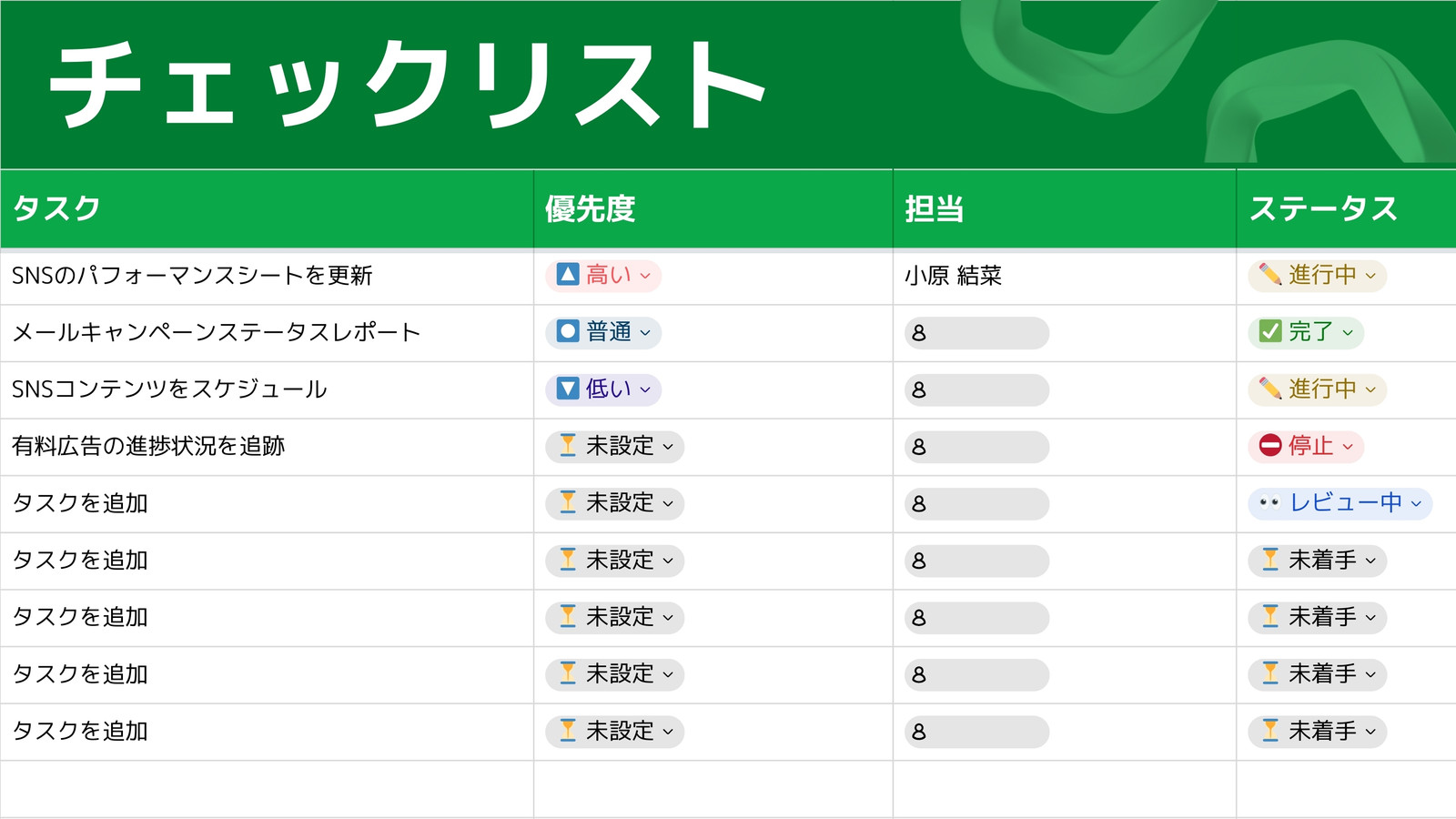This screenshot has width=1456, height=819.
Task: Click the down-triangle icon beside 低い
Action: click(568, 389)
